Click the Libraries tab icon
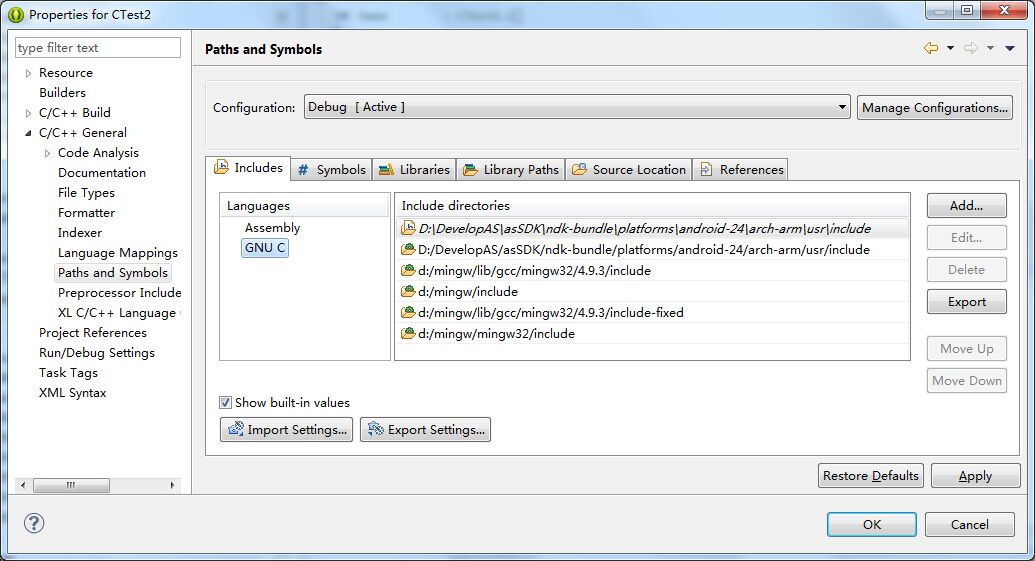This screenshot has height=561, width=1035. [386, 170]
